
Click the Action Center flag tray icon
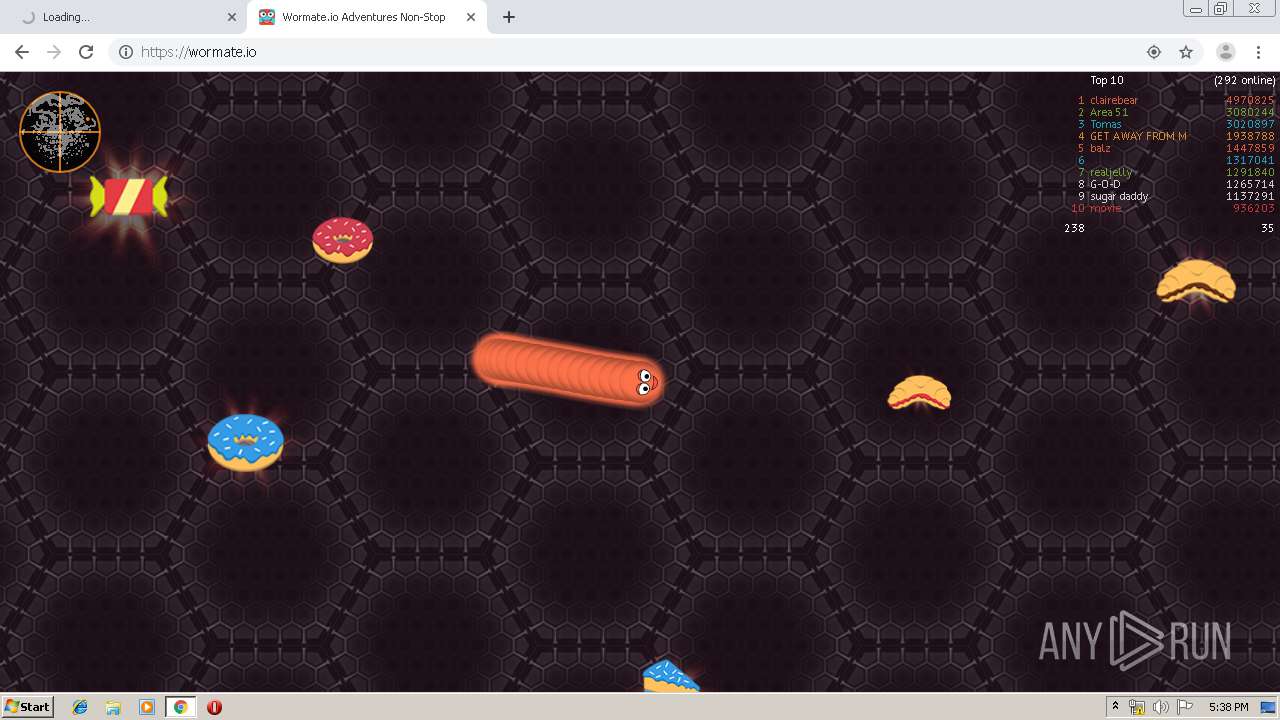[1185, 707]
